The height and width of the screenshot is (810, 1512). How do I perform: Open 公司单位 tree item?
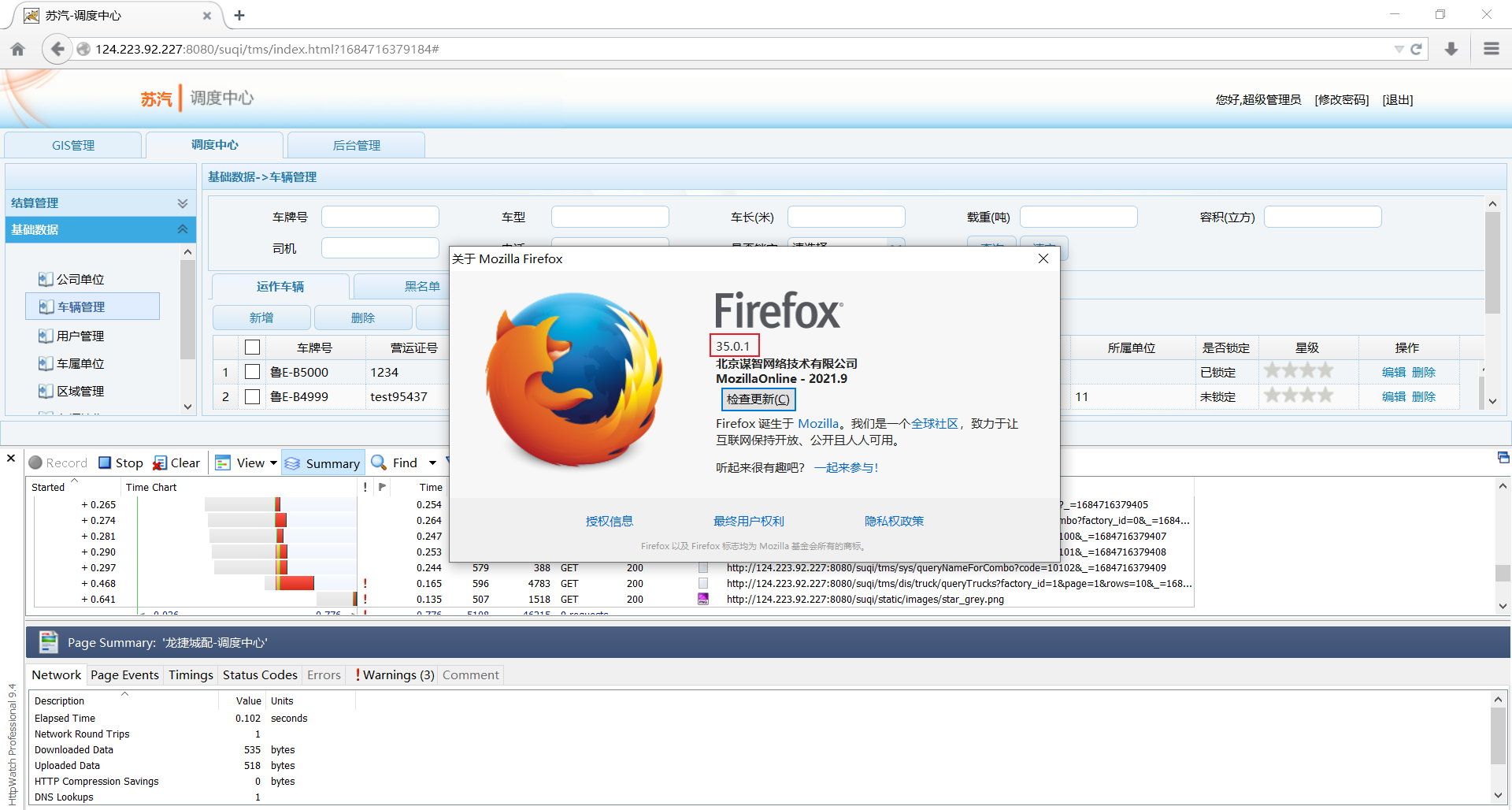click(x=72, y=279)
